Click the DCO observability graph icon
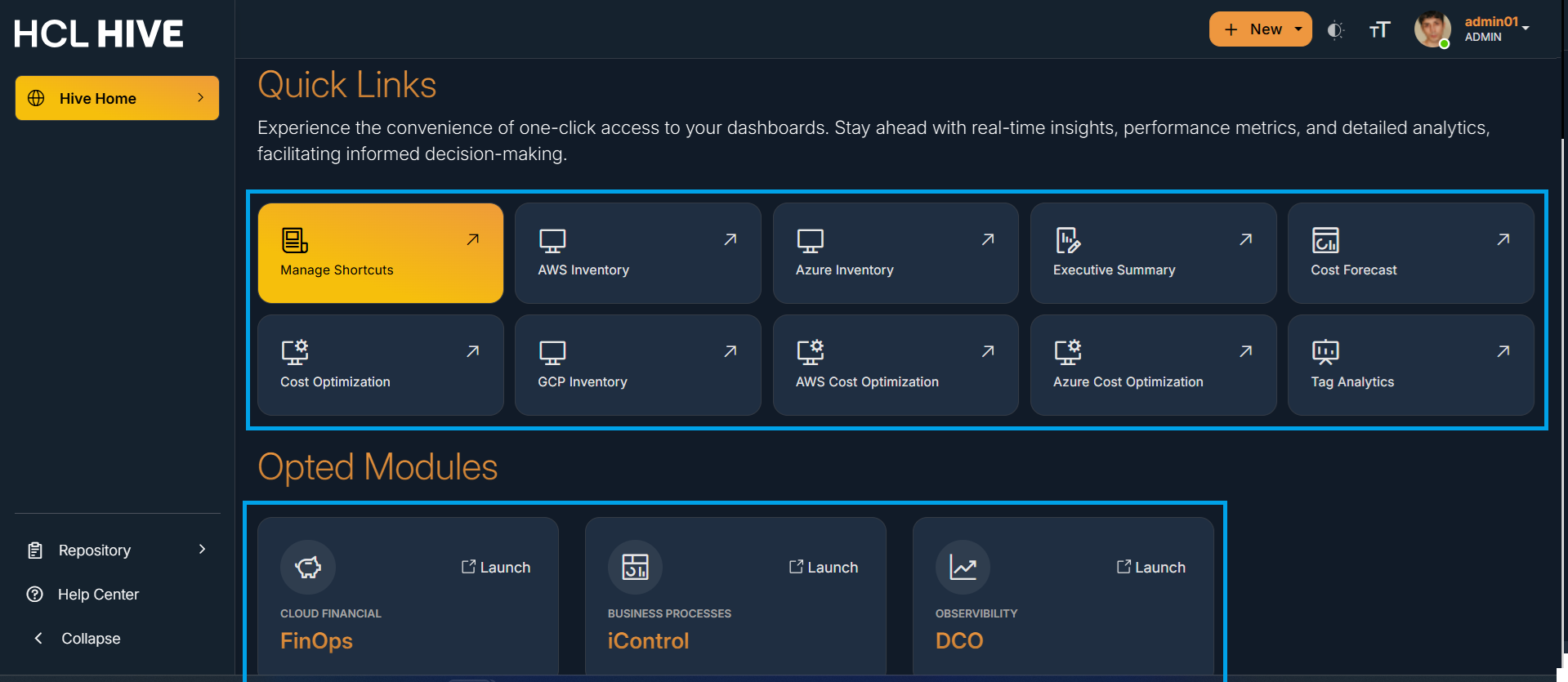The height and width of the screenshot is (682, 1568). click(x=963, y=567)
